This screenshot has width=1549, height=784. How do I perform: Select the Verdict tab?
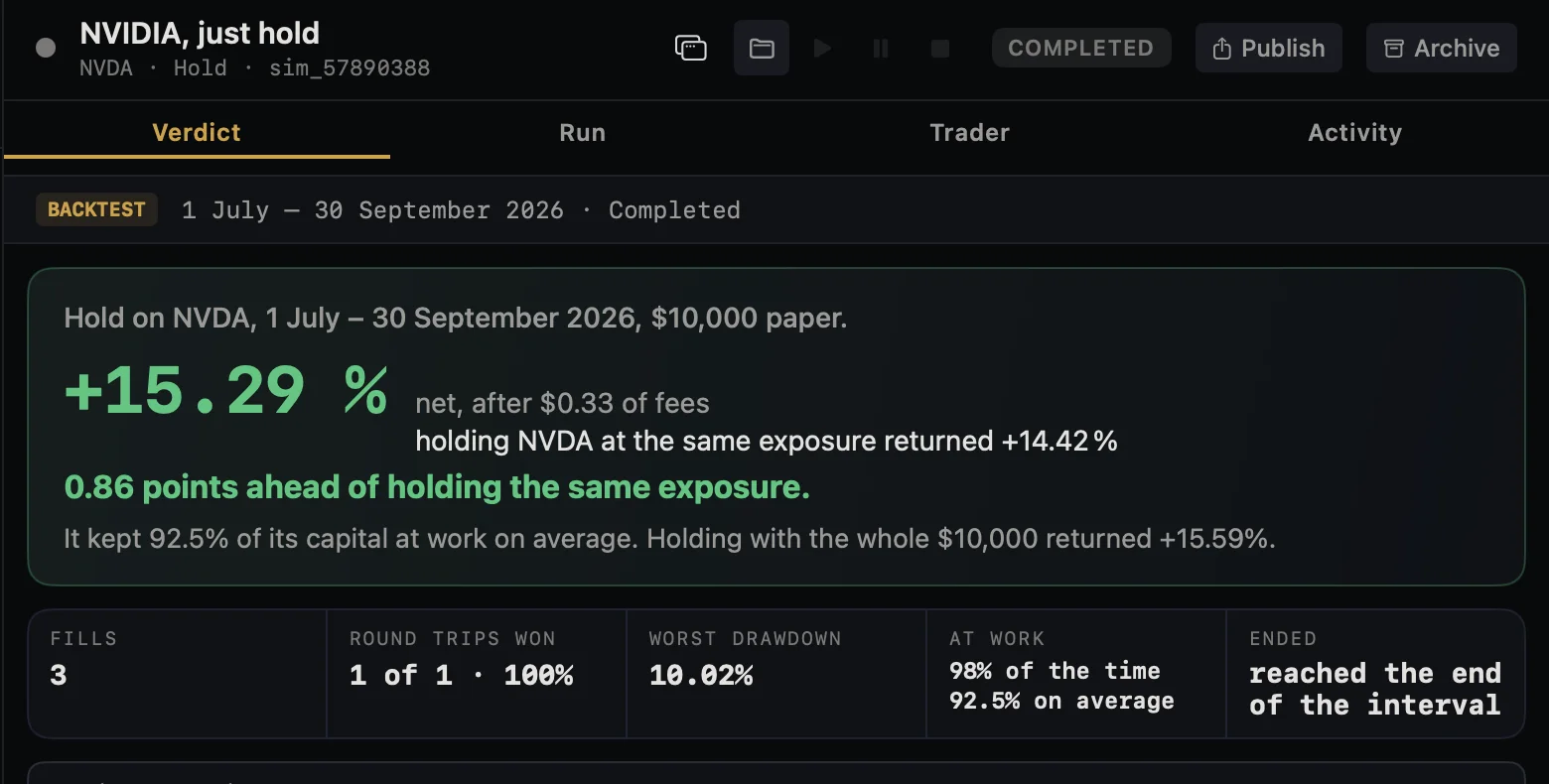197,132
